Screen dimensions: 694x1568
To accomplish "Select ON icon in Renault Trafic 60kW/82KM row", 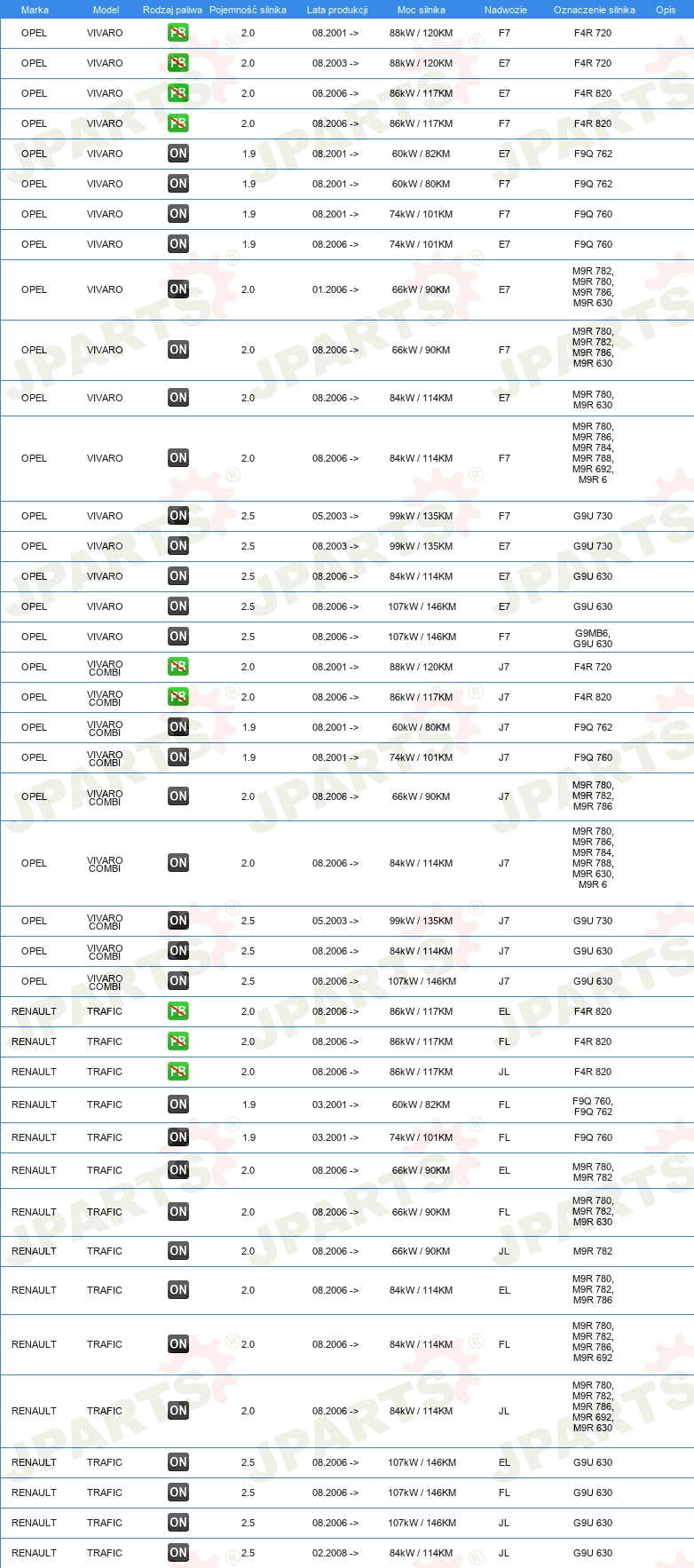I will pos(178,1105).
